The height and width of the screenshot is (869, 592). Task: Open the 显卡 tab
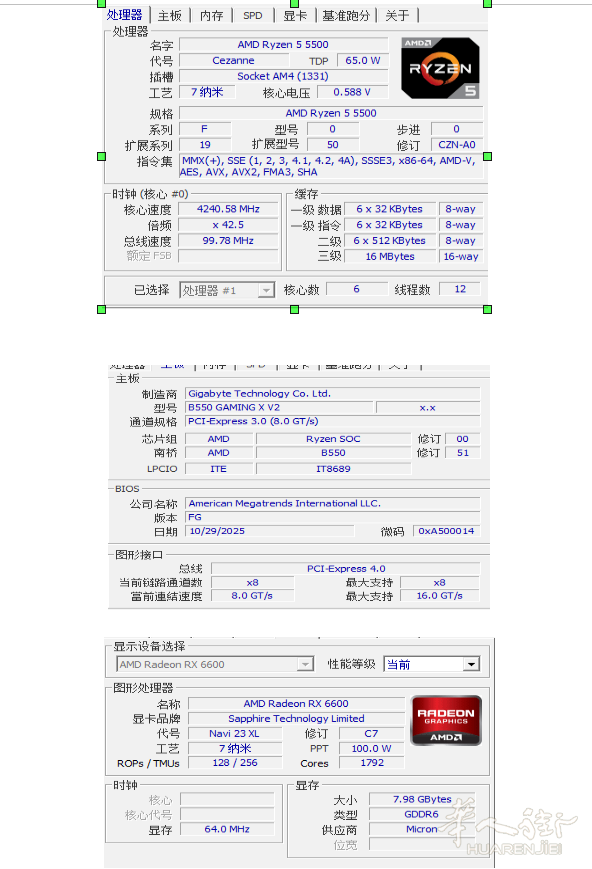295,16
